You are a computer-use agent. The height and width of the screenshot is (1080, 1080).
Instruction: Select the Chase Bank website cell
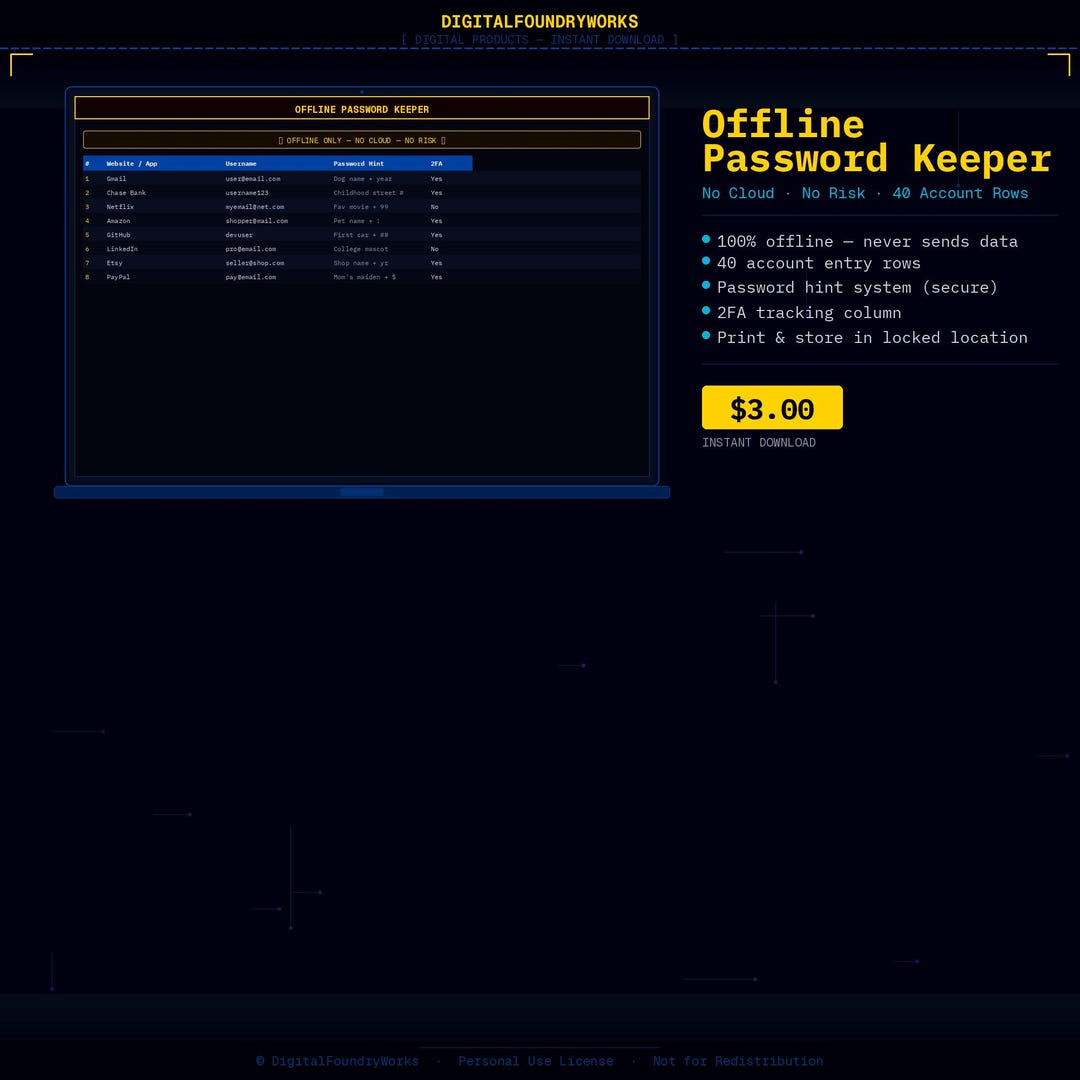126,193
